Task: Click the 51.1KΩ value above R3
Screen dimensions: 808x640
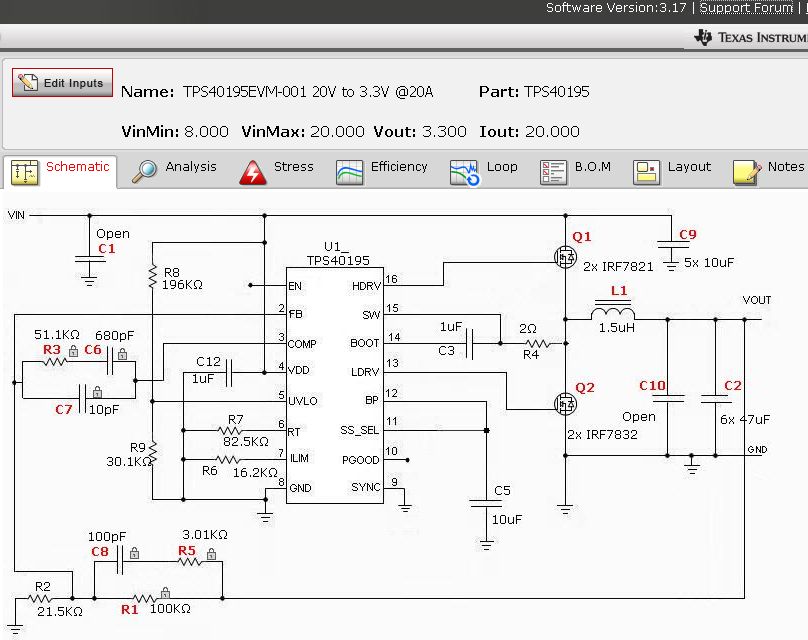Action: pyautogui.click(x=57, y=334)
